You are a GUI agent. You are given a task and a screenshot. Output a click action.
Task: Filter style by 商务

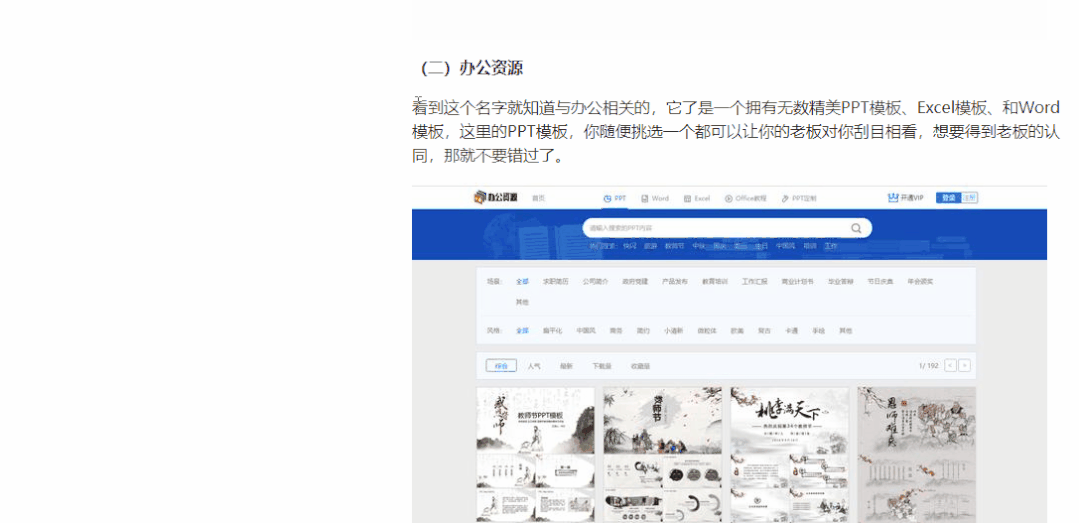click(616, 330)
